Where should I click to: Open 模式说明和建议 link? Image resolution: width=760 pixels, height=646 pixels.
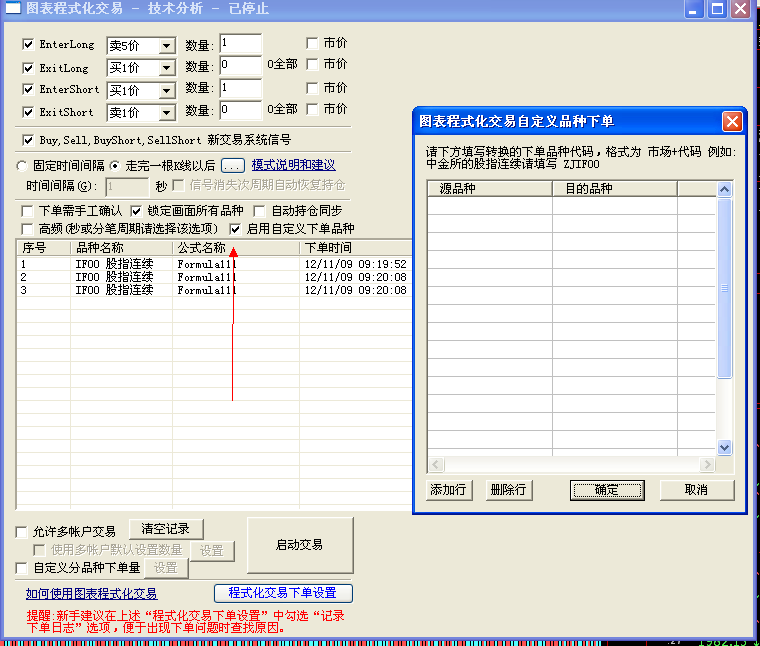click(x=293, y=165)
